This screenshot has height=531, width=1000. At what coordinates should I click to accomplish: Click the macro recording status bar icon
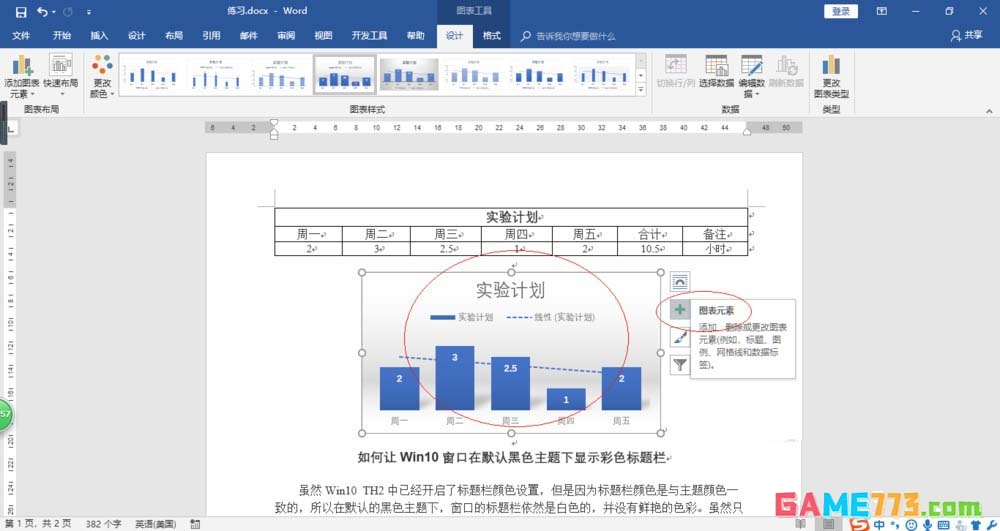(195, 524)
